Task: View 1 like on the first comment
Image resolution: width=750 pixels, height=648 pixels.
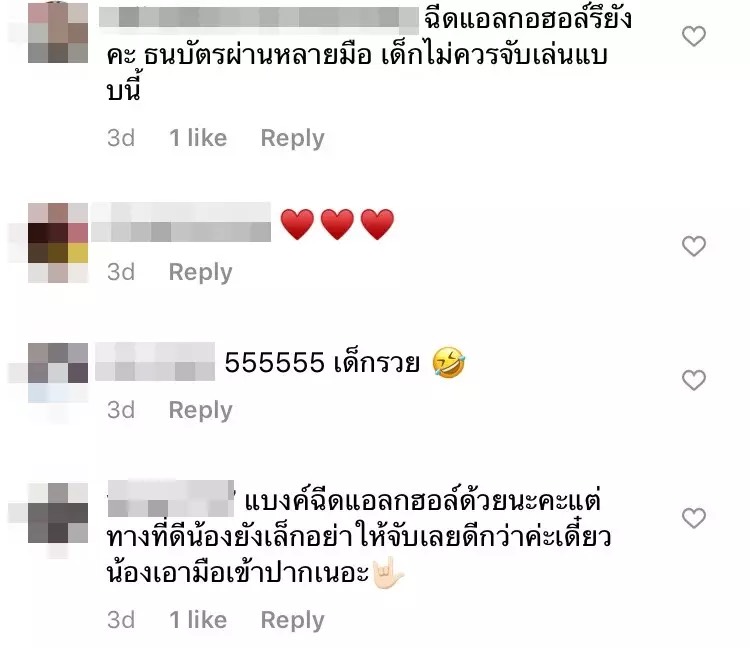Action: pyautogui.click(x=198, y=138)
